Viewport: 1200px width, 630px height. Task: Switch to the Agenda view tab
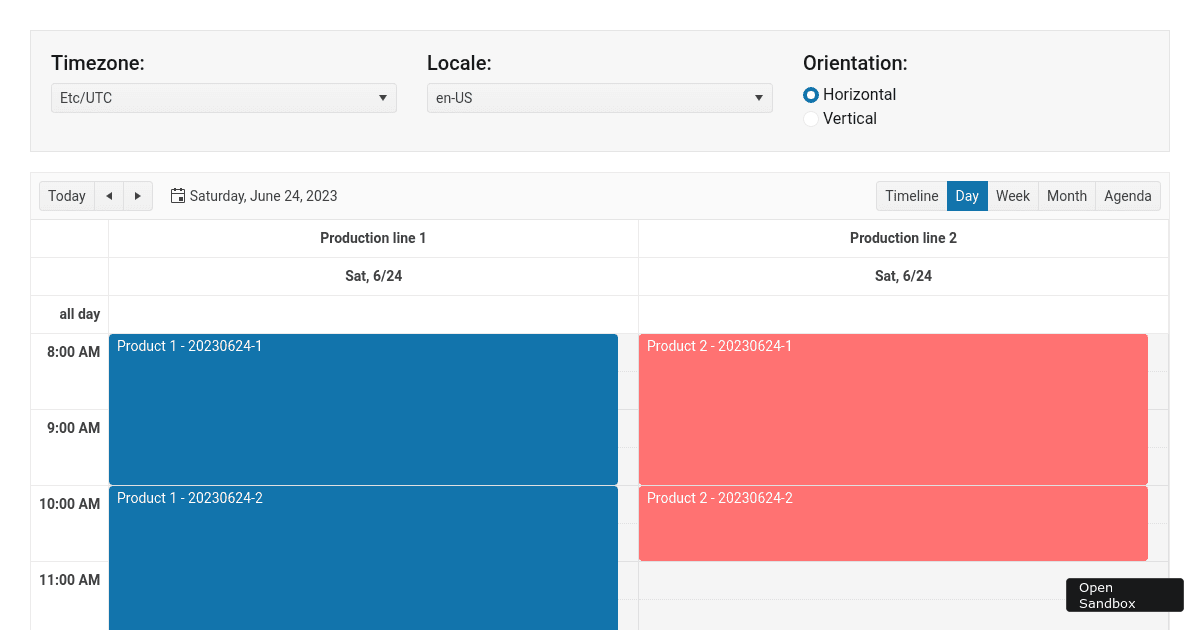(x=1127, y=196)
